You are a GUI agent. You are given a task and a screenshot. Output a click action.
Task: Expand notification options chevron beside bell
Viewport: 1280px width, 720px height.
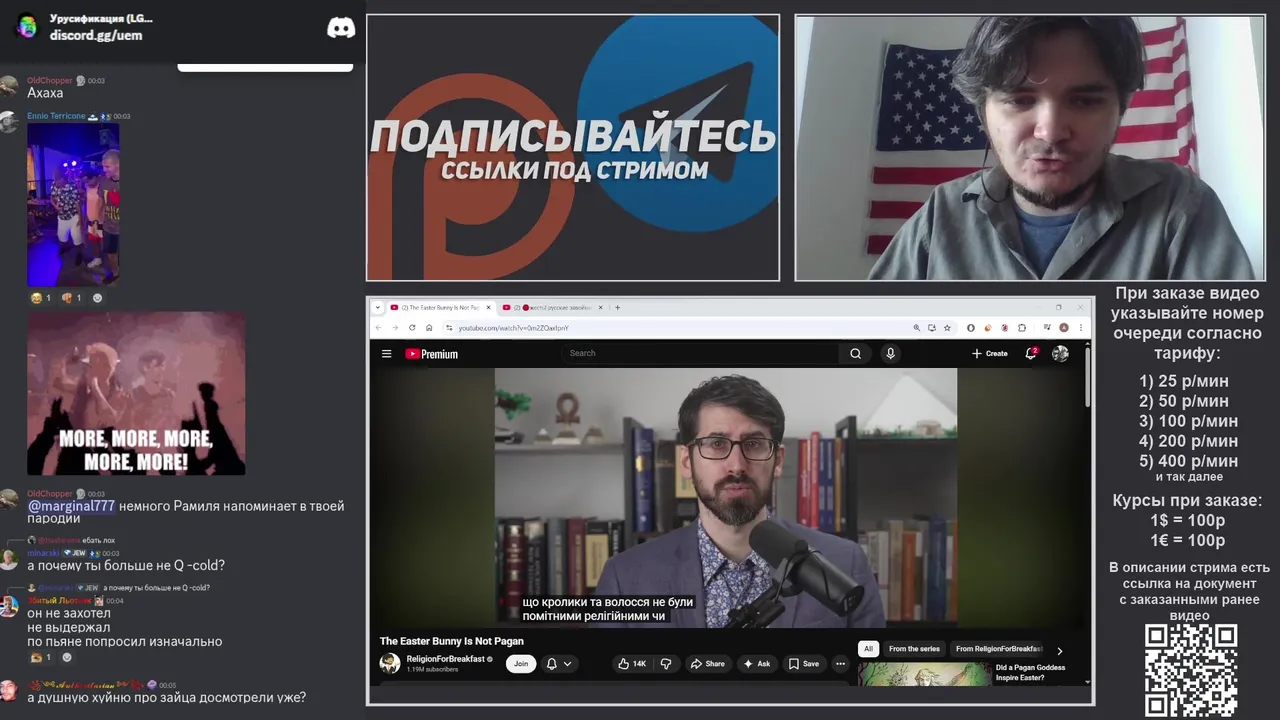point(567,663)
